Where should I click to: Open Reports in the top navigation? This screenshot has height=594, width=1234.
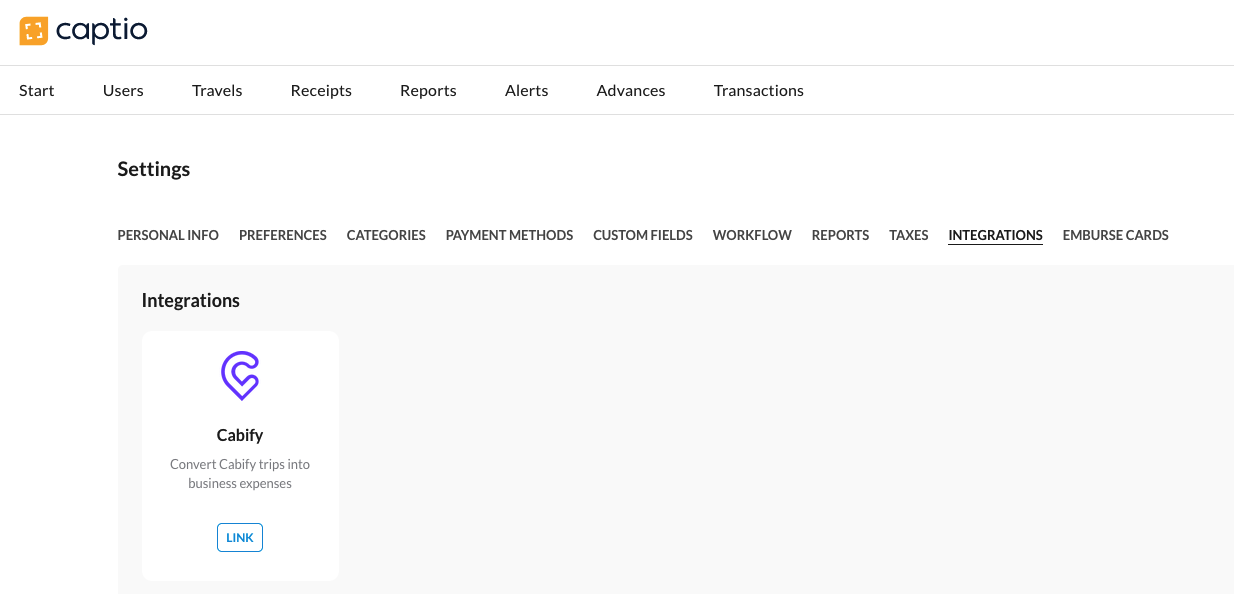click(428, 90)
